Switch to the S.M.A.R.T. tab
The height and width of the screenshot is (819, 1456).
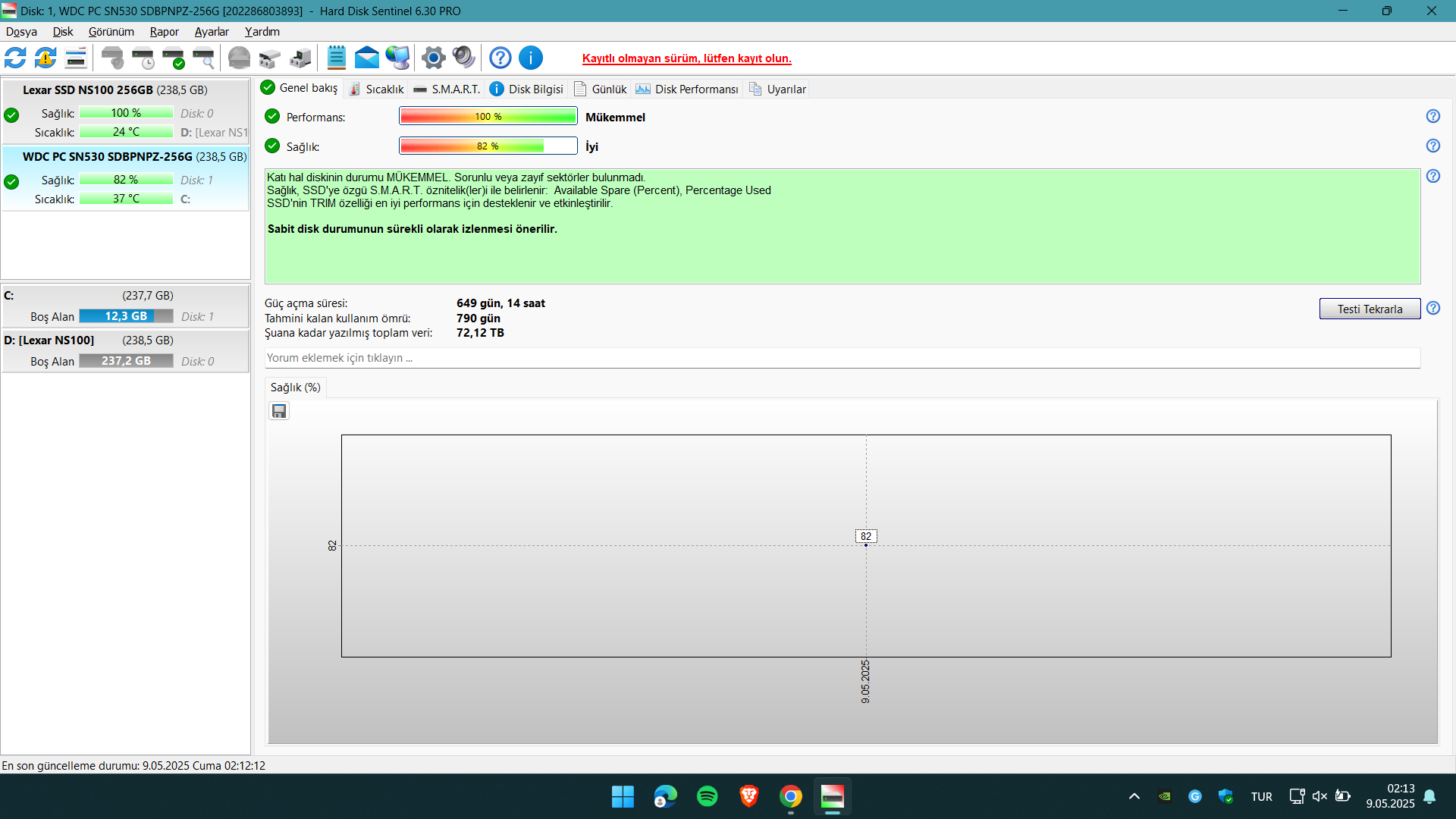pos(447,89)
